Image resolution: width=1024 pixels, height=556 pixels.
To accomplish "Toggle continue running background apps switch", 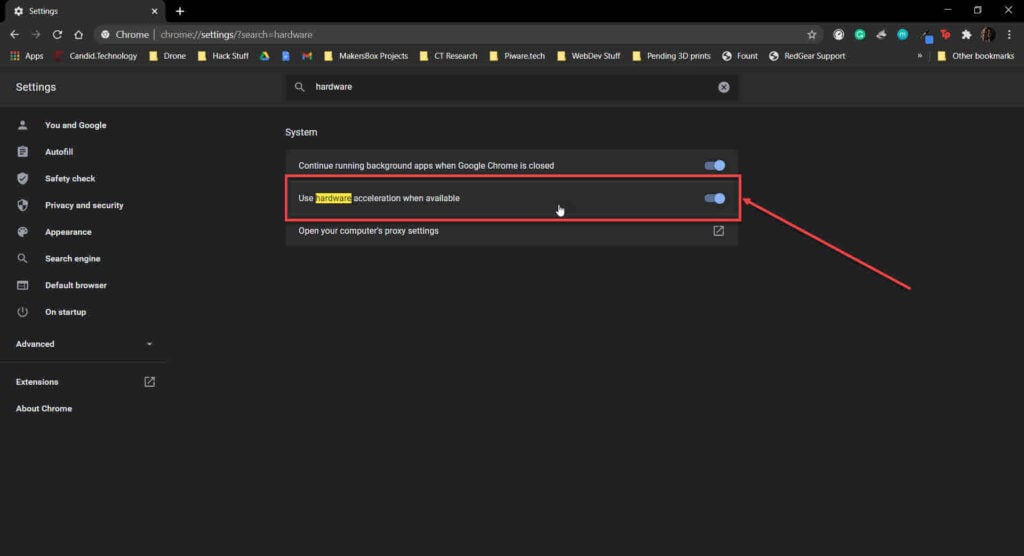I will (714, 165).
